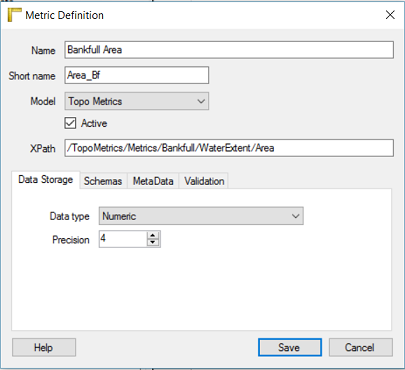Click the Active checkbox label
This screenshot has width=405, height=370.
coord(94,123)
